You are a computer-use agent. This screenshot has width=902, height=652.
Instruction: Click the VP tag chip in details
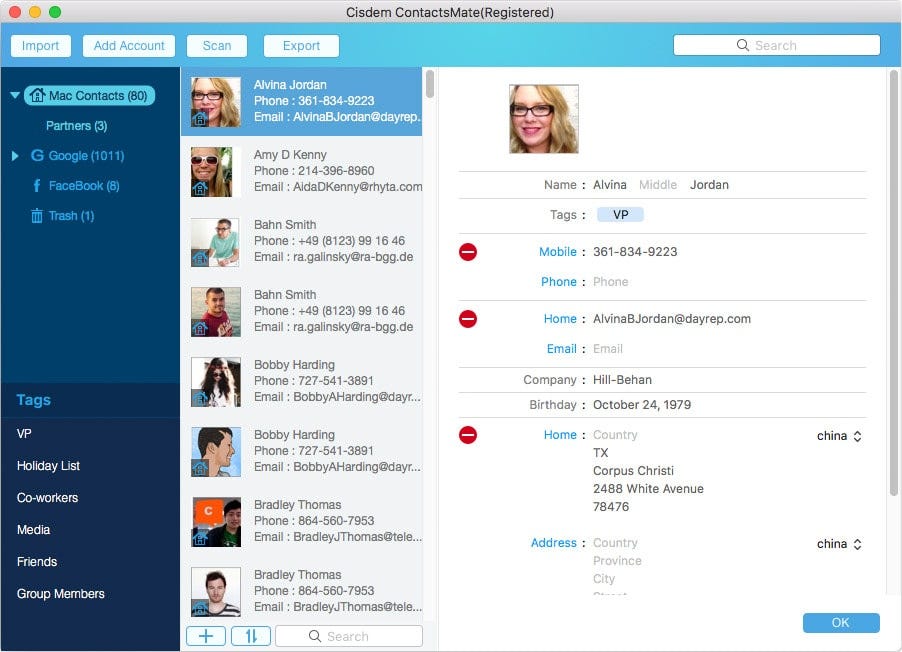tap(620, 215)
